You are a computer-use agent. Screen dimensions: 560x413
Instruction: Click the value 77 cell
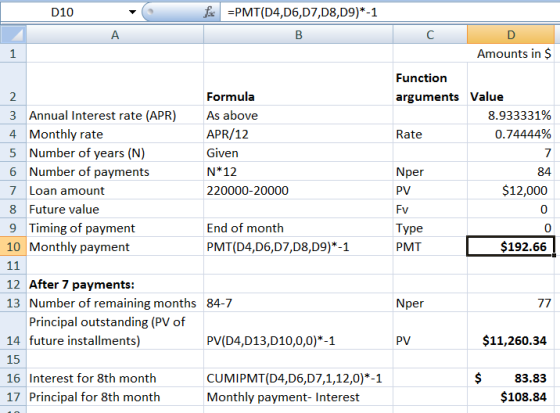click(511, 303)
